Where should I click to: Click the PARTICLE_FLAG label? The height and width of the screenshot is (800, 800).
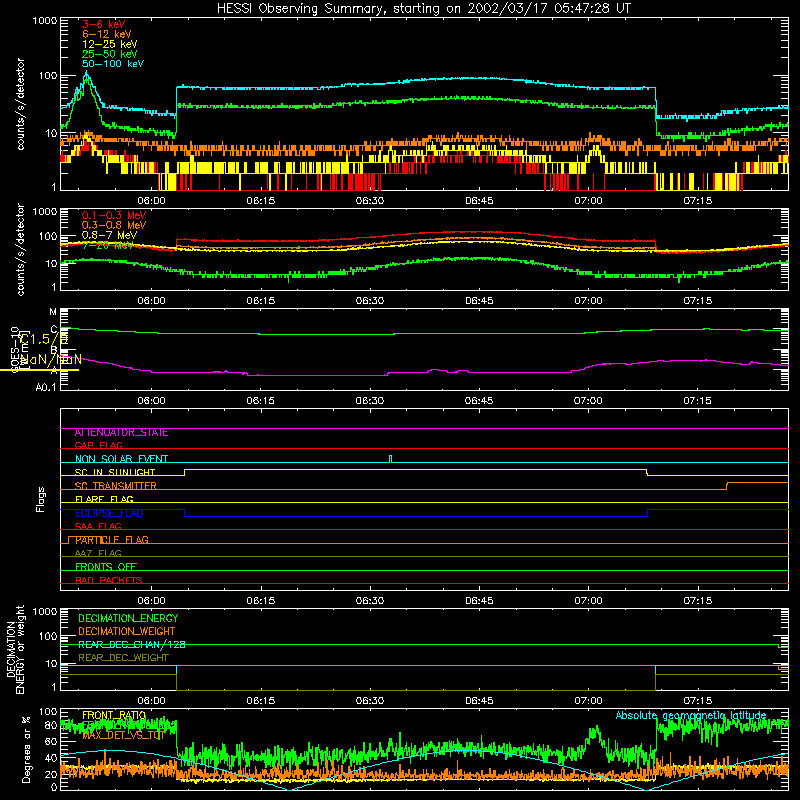click(112, 540)
